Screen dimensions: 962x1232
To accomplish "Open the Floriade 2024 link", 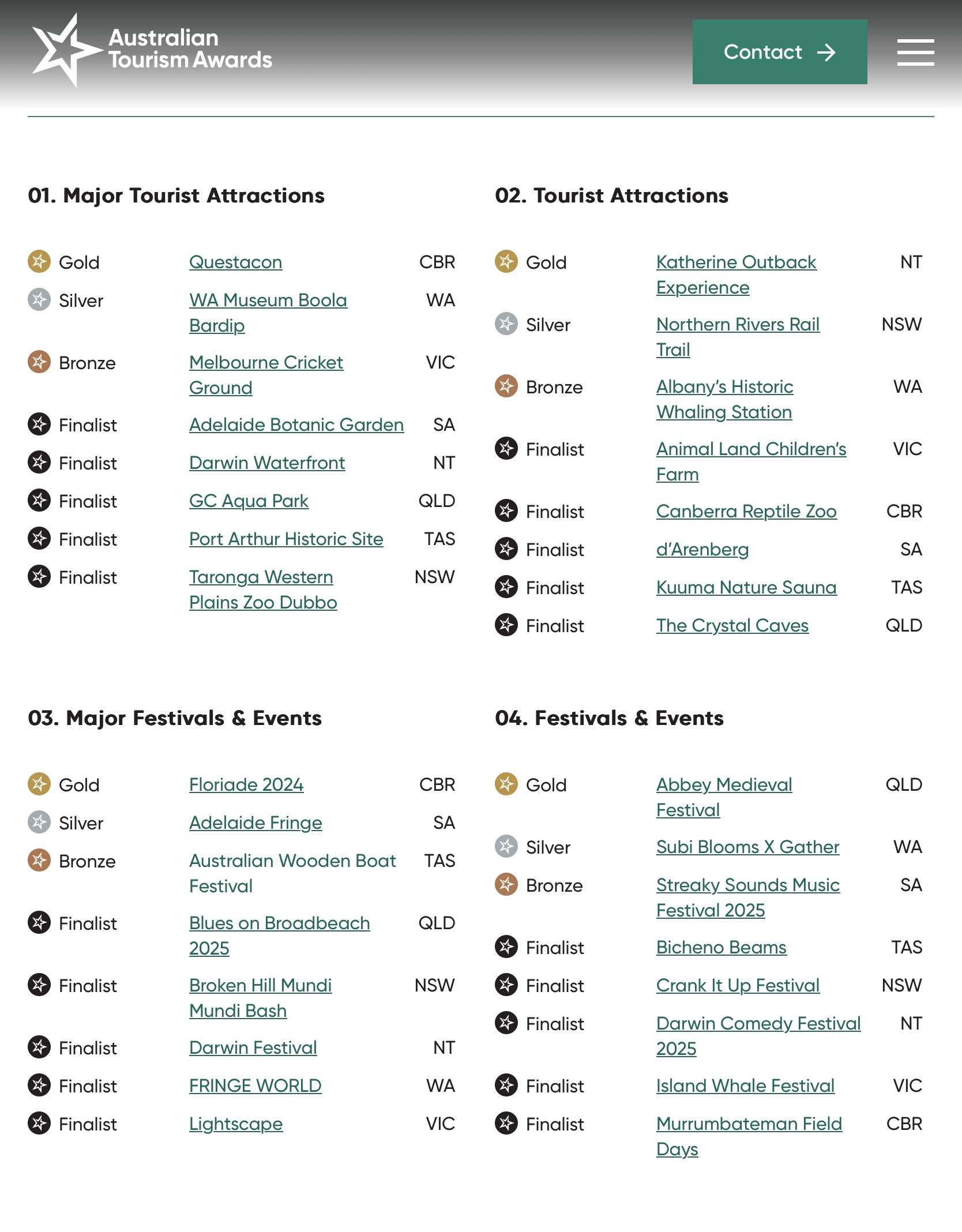I will point(246,785).
